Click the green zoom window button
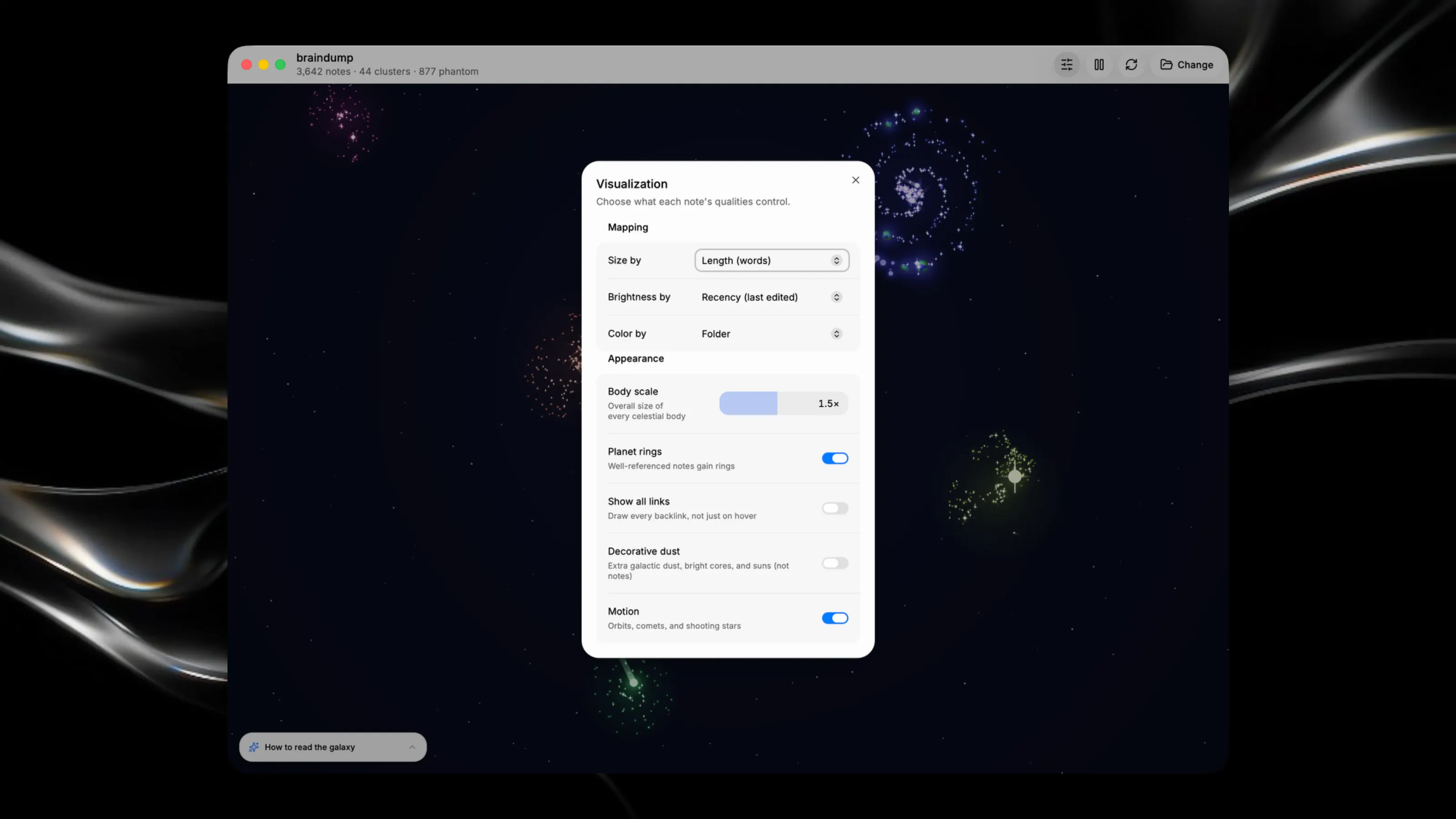The height and width of the screenshot is (819, 1456). 280,65
